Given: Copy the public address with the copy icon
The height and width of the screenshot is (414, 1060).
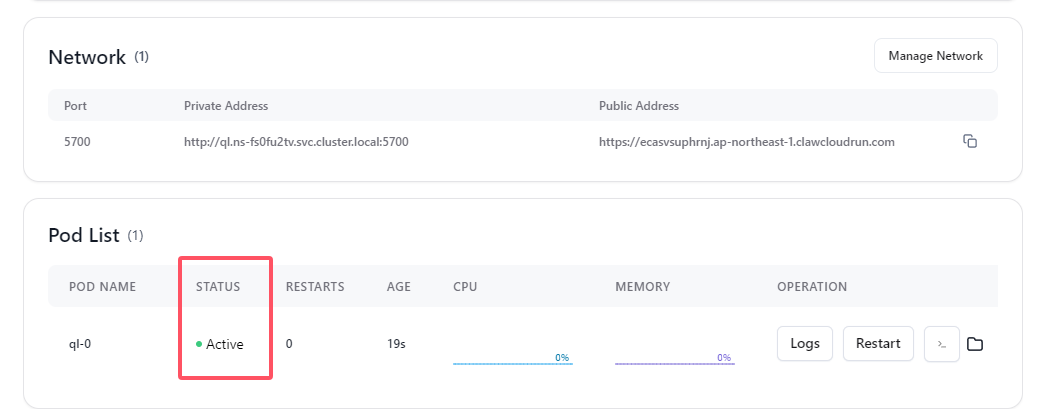Looking at the screenshot, I should coord(970,141).
